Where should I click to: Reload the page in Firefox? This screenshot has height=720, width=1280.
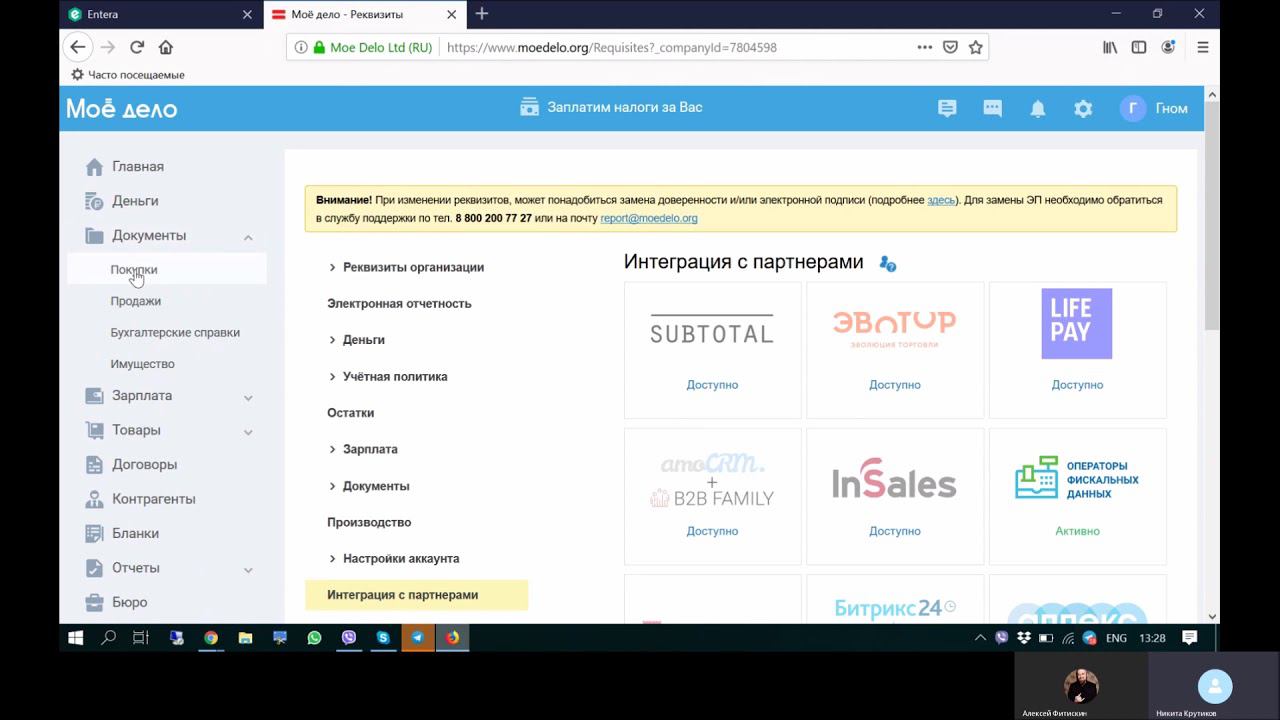[x=137, y=47]
